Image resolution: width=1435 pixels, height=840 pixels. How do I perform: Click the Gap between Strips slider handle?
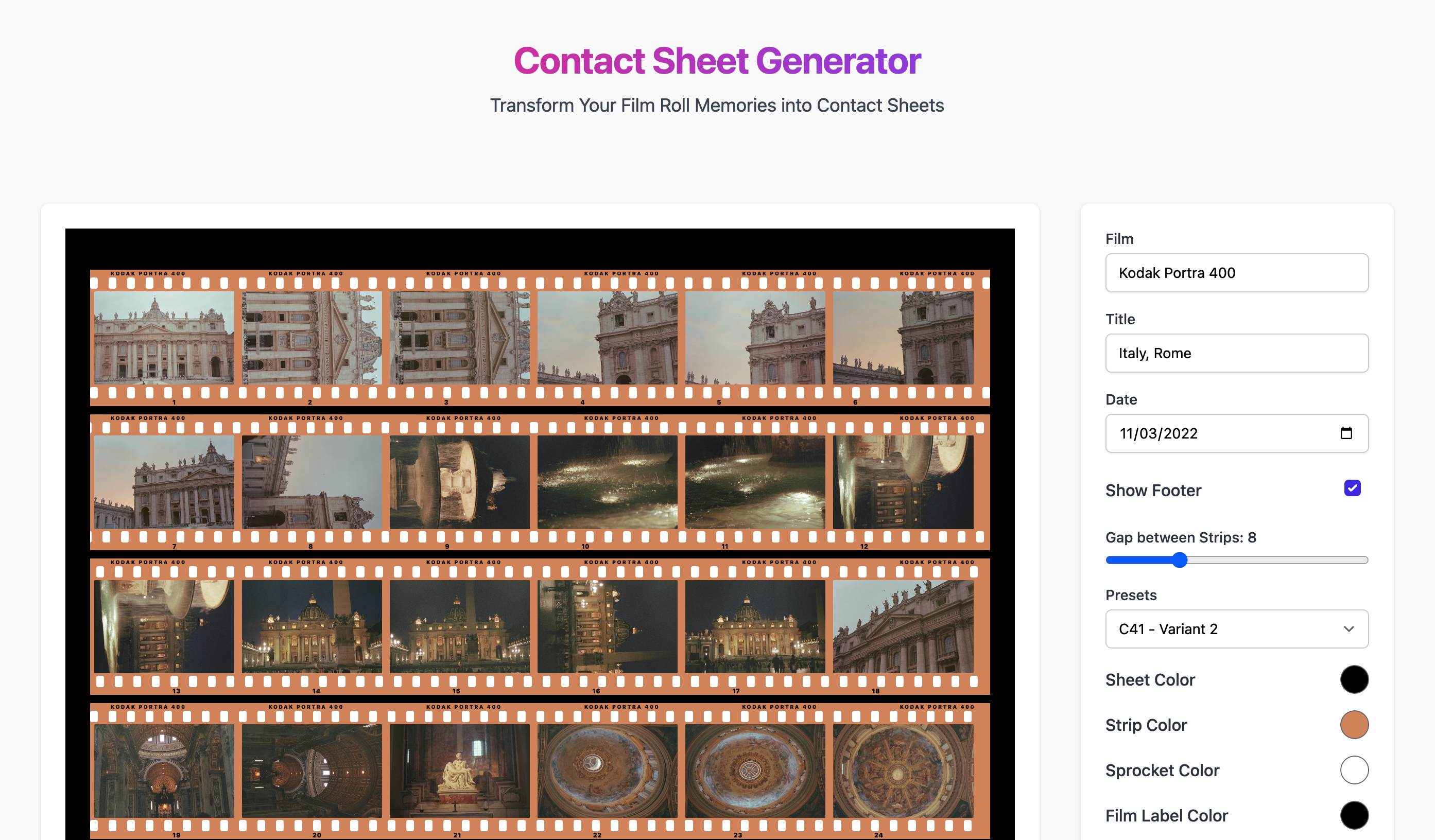coord(1179,560)
